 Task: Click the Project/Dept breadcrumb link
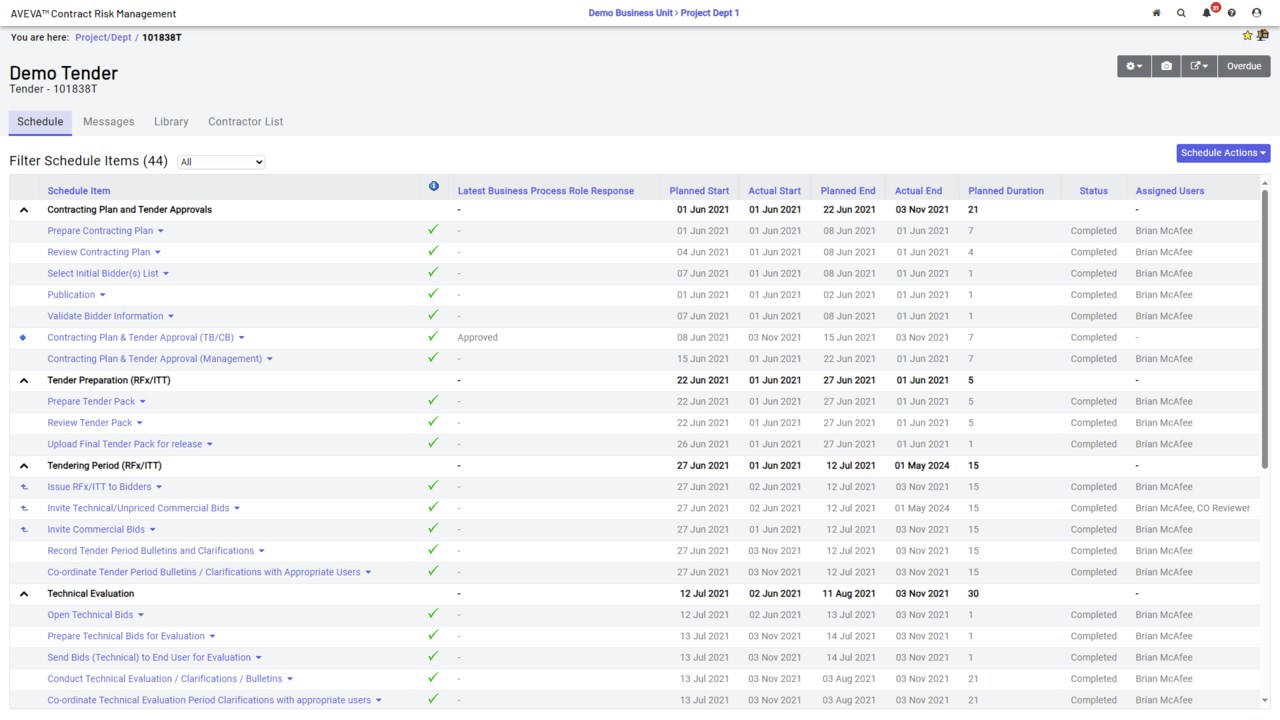pyautogui.click(x=102, y=37)
